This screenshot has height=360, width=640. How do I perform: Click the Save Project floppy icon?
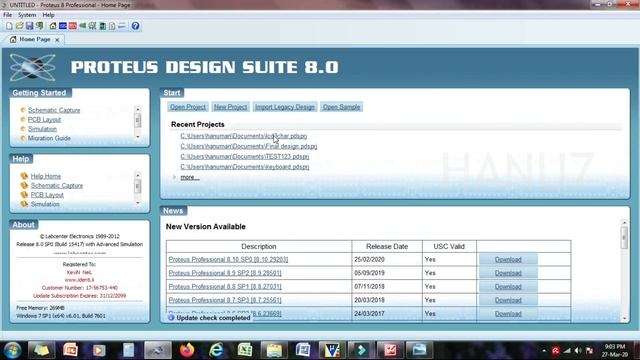pyautogui.click(x=29, y=26)
